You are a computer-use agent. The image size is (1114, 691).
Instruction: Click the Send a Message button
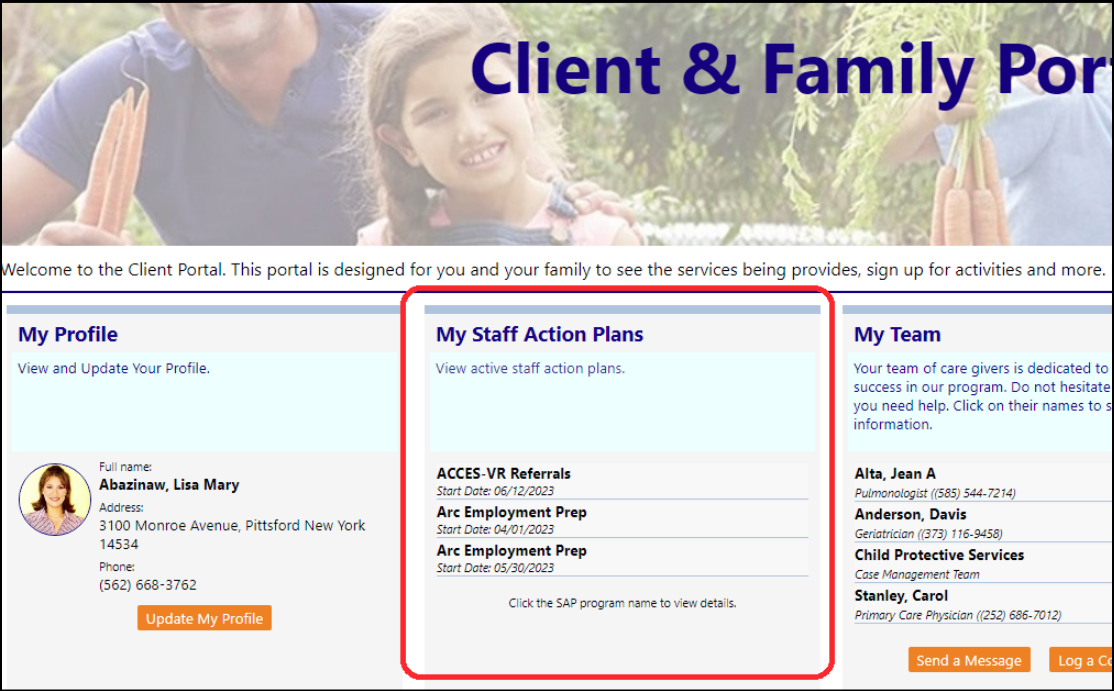click(969, 660)
